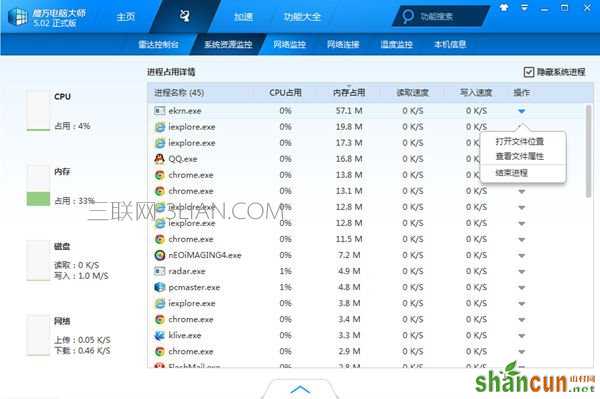This screenshot has width=600, height=399.
Task: Expand operations arrow for ekrn.exe
Action: pyautogui.click(x=522, y=111)
